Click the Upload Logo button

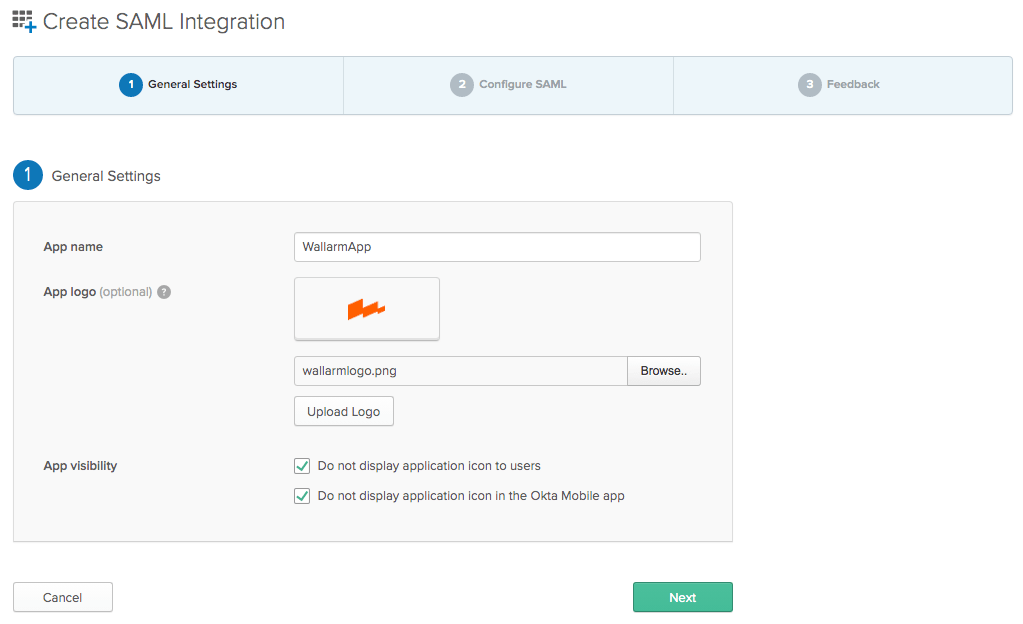point(344,412)
